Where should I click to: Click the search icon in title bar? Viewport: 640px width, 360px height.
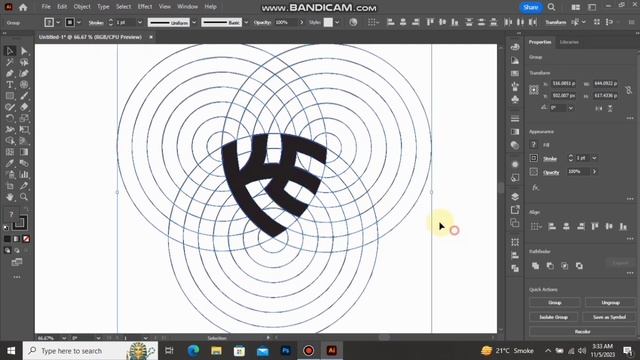click(x=551, y=7)
